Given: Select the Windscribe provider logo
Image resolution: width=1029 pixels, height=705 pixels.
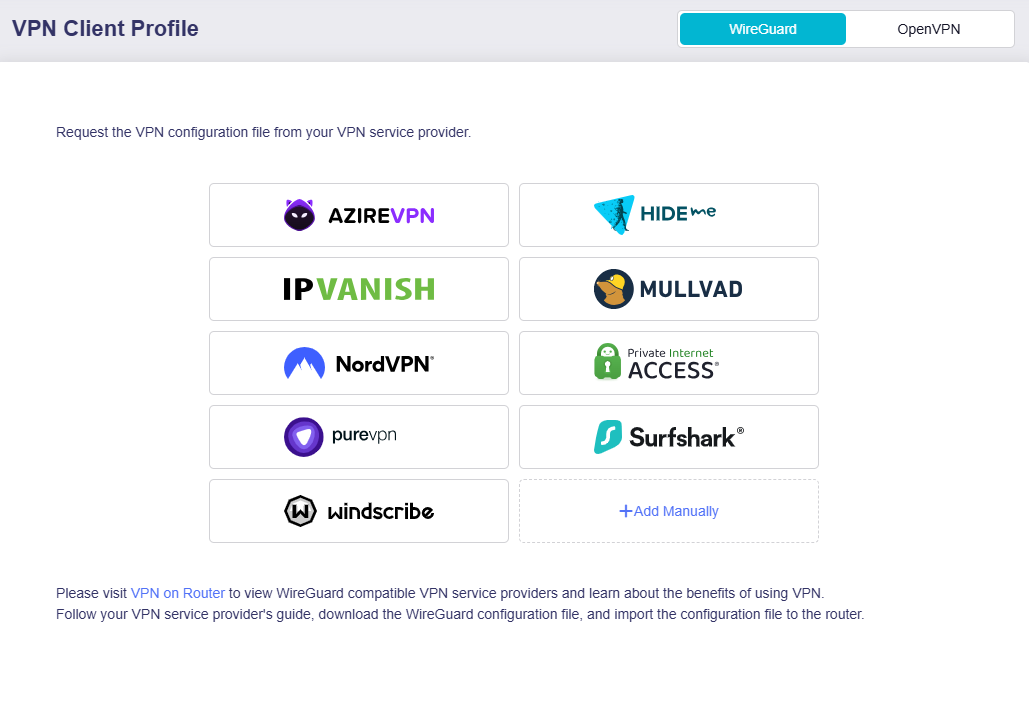Looking at the screenshot, I should tap(358, 510).
